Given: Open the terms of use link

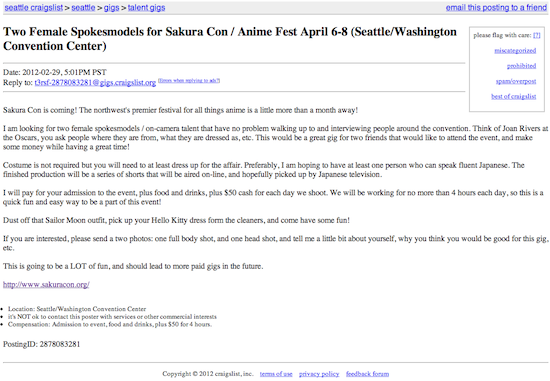Looking at the screenshot, I should pos(276,374).
